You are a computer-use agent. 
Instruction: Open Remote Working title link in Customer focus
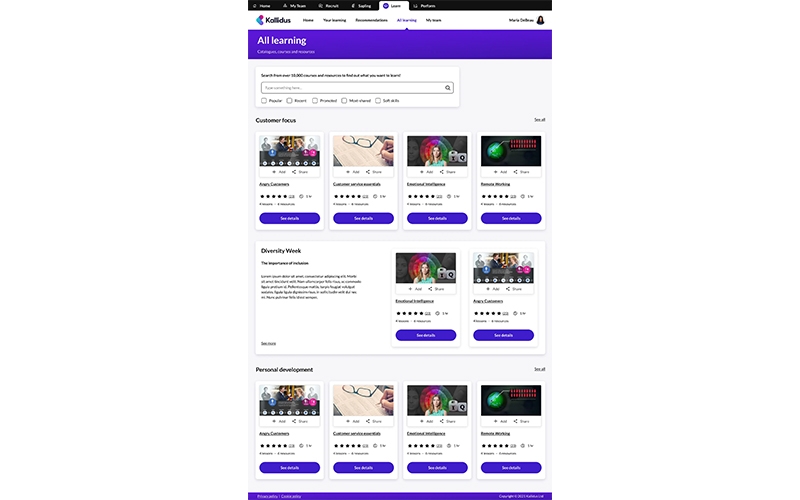[x=495, y=184]
